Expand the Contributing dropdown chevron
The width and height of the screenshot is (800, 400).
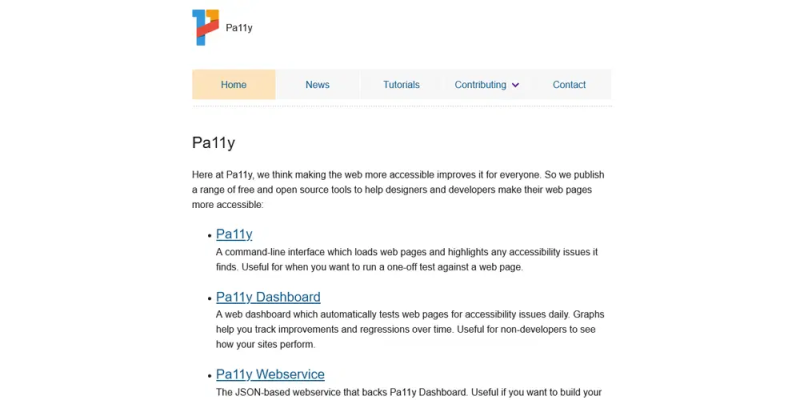pyautogui.click(x=515, y=85)
